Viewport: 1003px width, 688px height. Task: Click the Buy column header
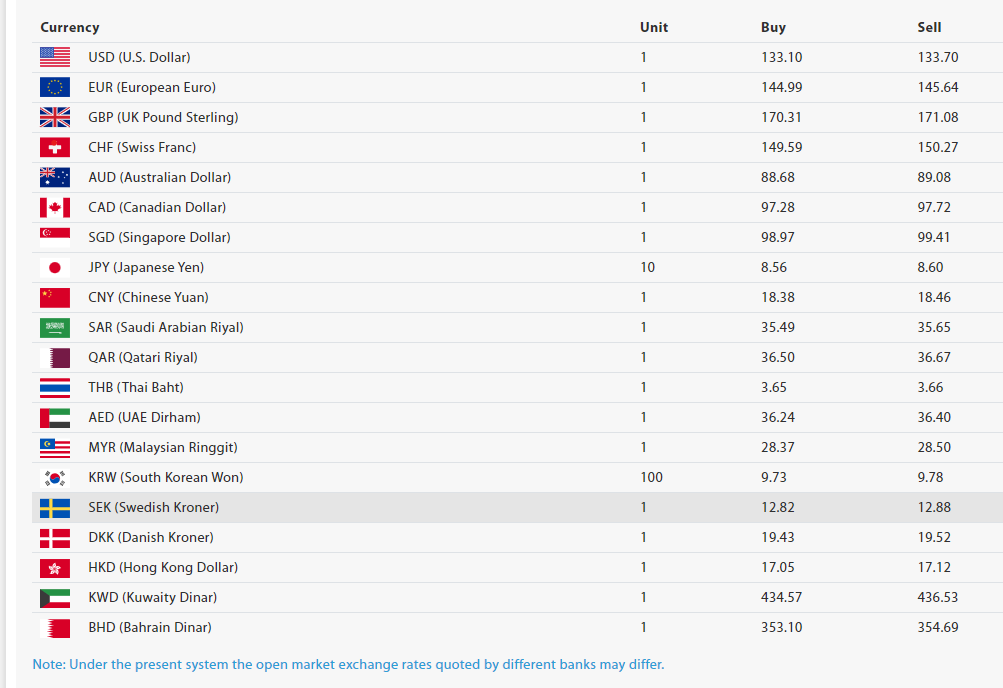click(773, 27)
